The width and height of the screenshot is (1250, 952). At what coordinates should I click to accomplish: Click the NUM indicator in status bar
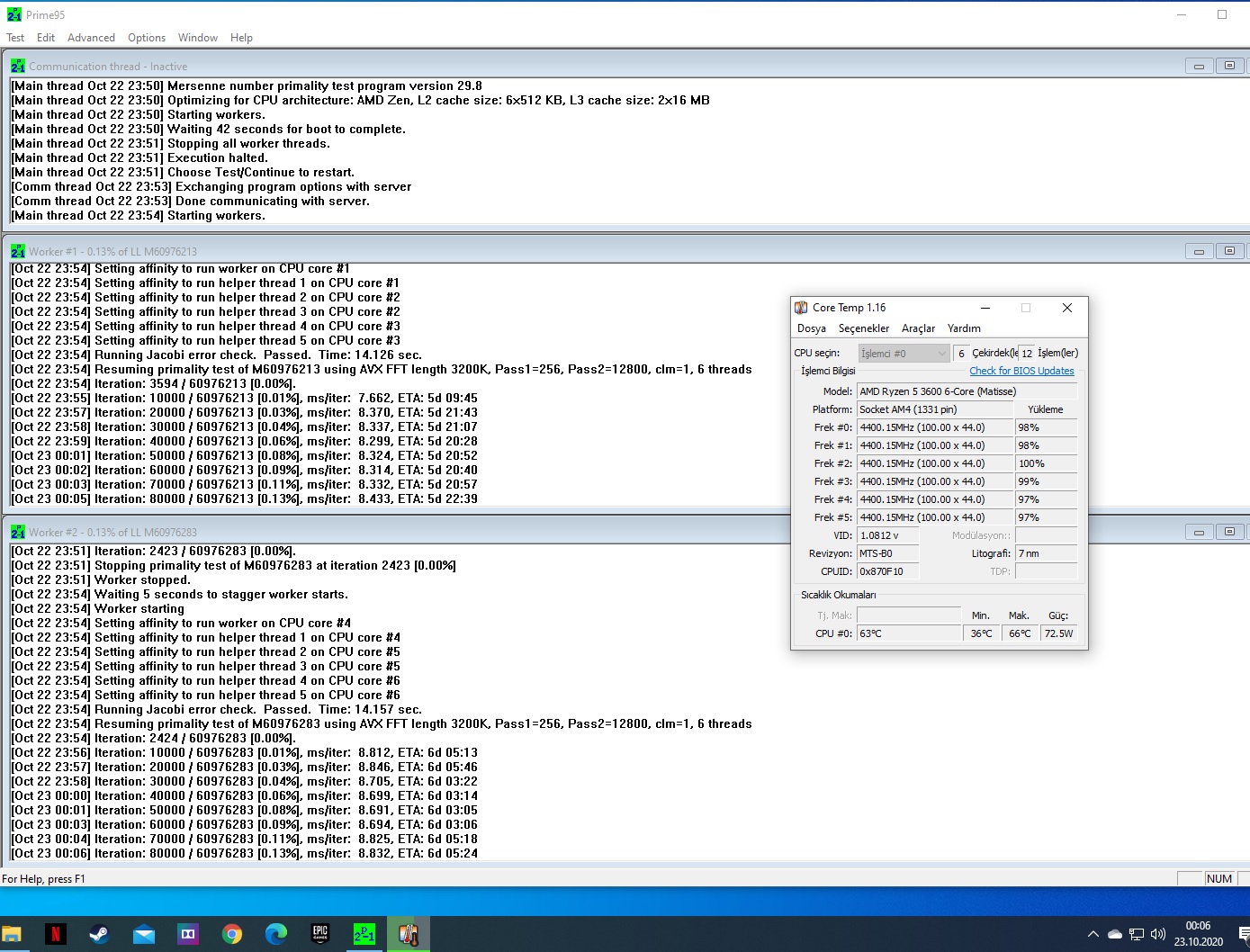pos(1219,878)
